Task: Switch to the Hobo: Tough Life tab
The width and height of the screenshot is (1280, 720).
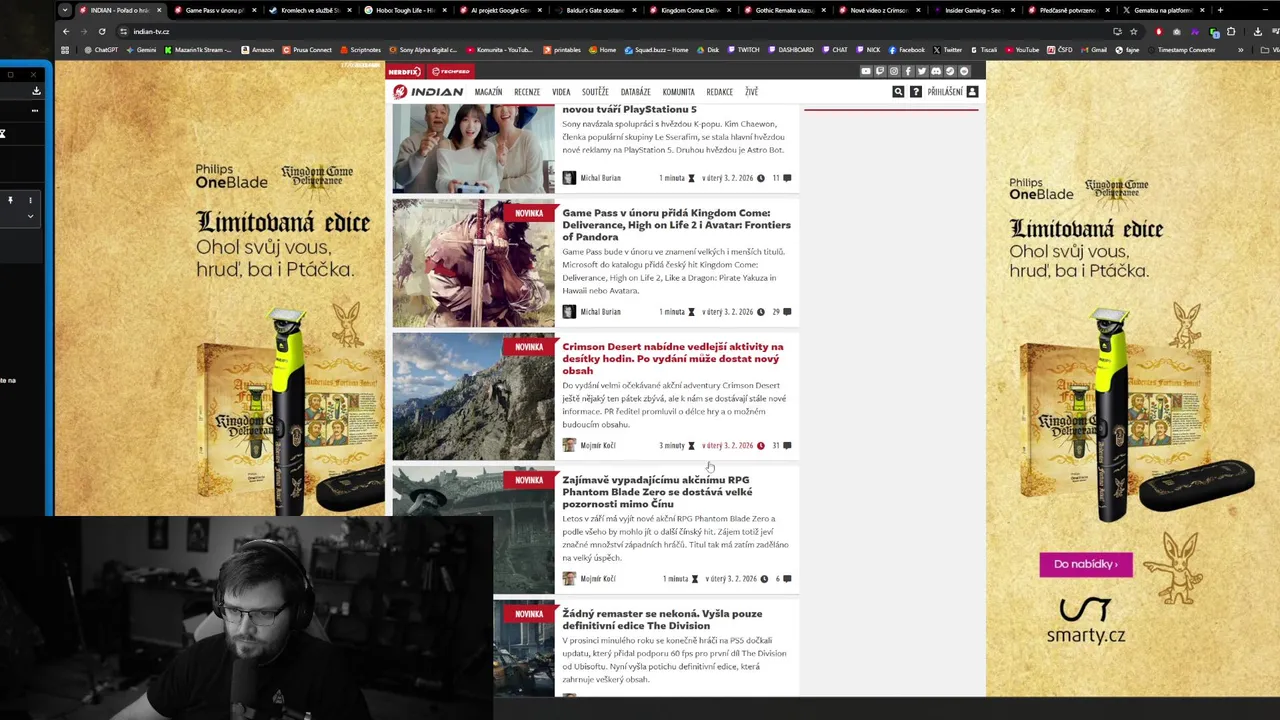Action: coord(405,10)
